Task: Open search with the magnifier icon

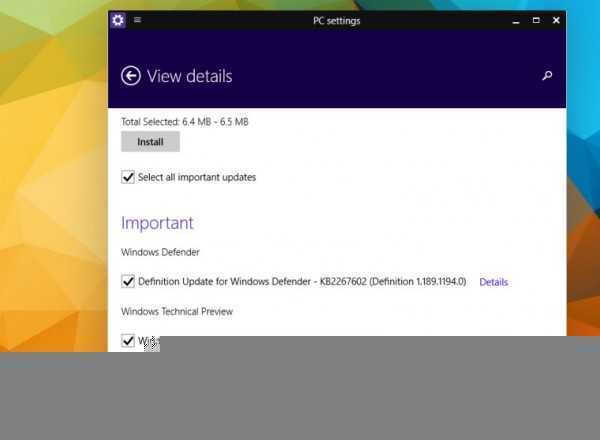Action: tap(547, 75)
